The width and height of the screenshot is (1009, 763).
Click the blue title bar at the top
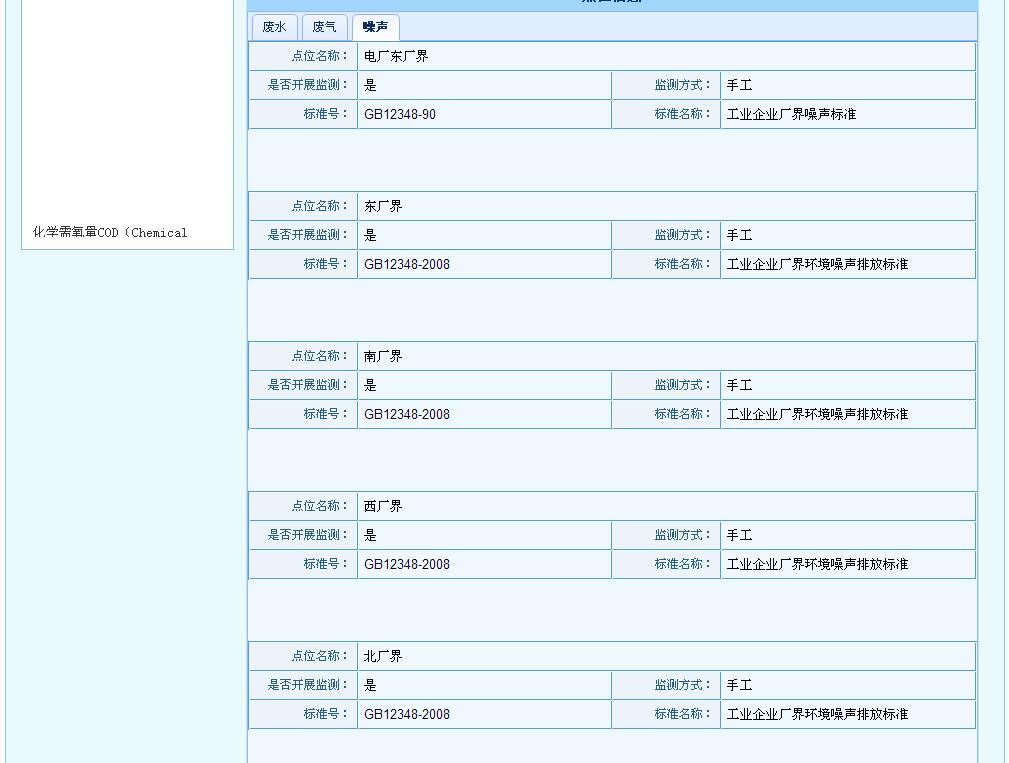point(611,3)
